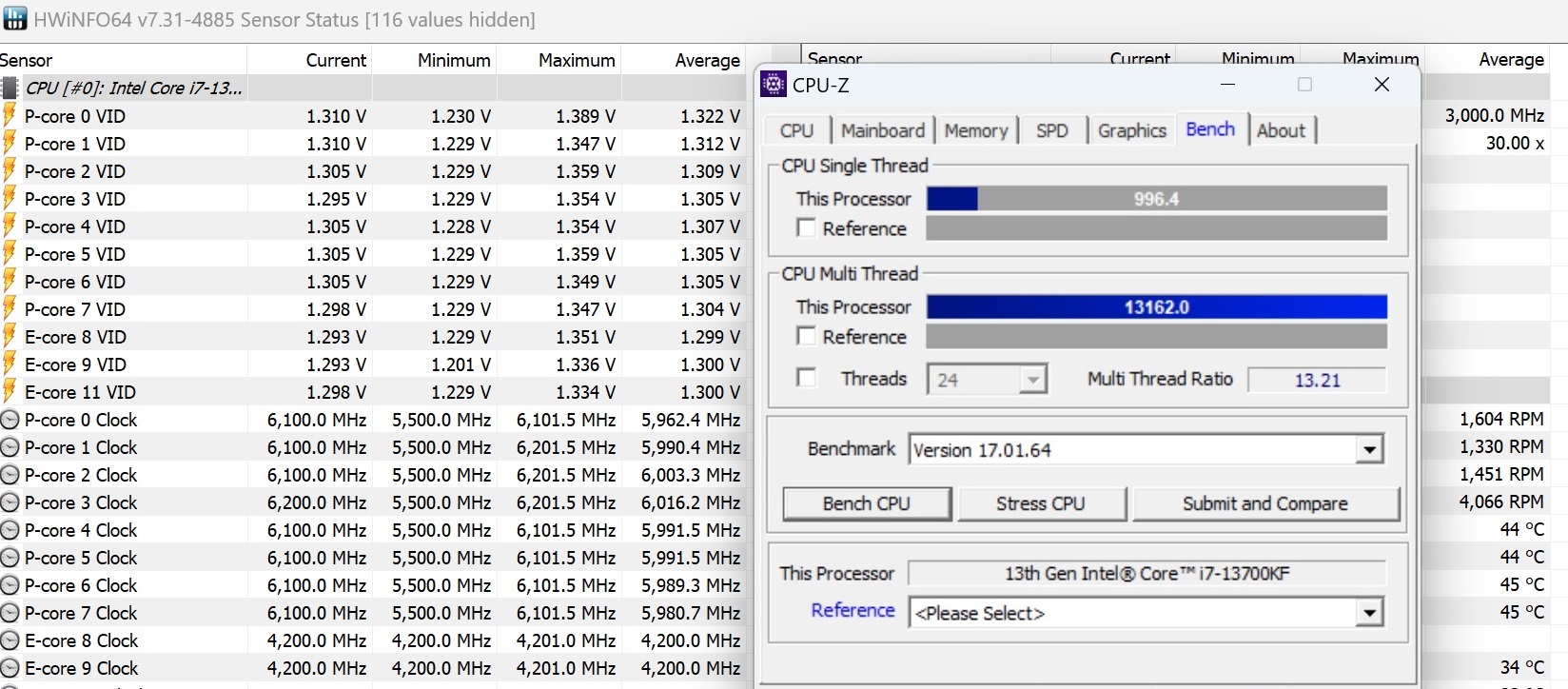Image resolution: width=1568 pixels, height=689 pixels.
Task: Enable Reference checkbox under CPU Multi Thread
Action: coord(806,337)
